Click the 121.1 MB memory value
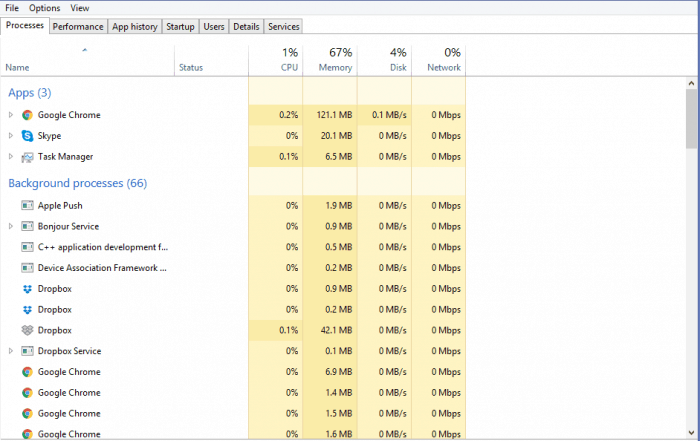The height and width of the screenshot is (441, 700). 334,115
